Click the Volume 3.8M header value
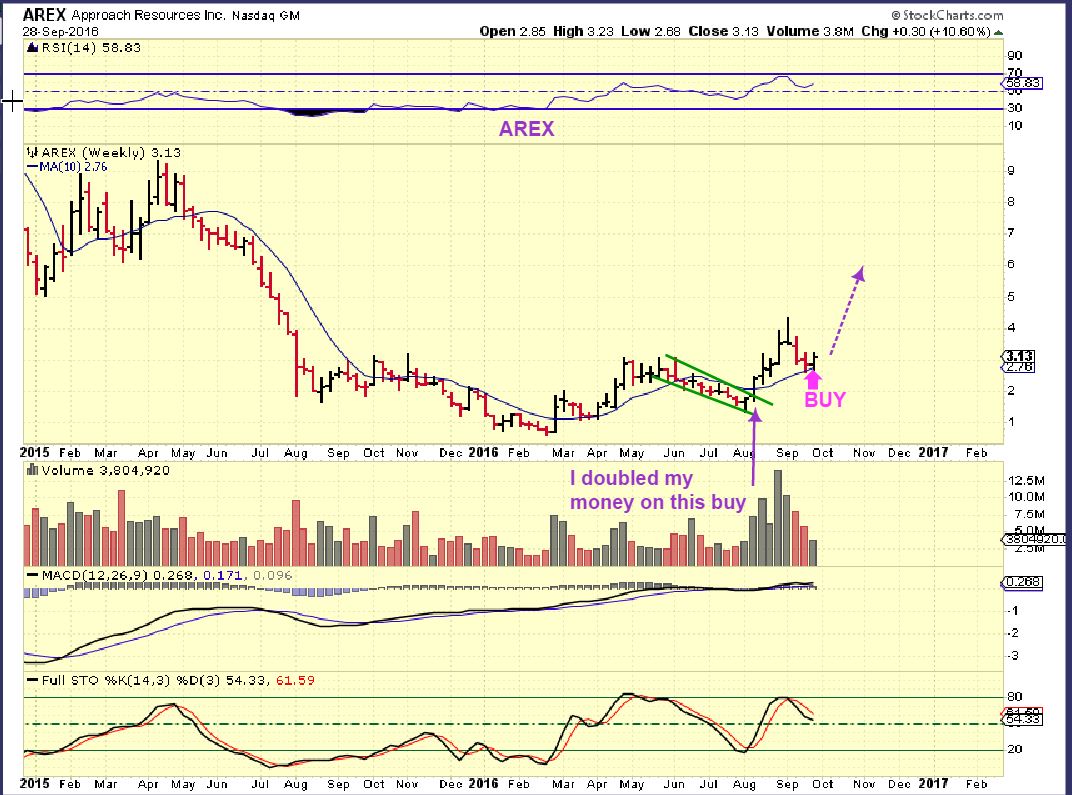Viewport: 1072px width, 795px height. click(x=810, y=31)
